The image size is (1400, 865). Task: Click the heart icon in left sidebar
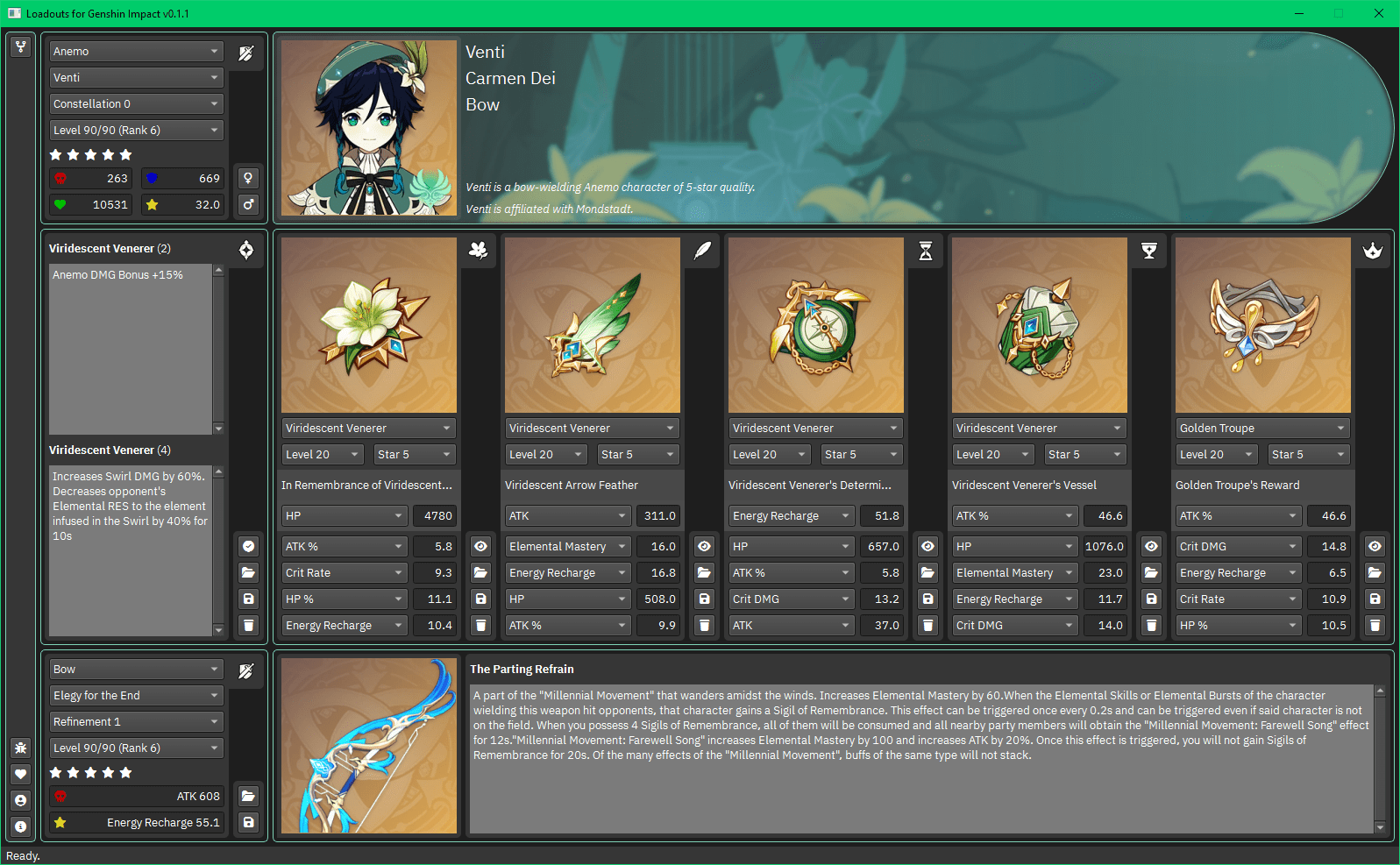[x=21, y=774]
